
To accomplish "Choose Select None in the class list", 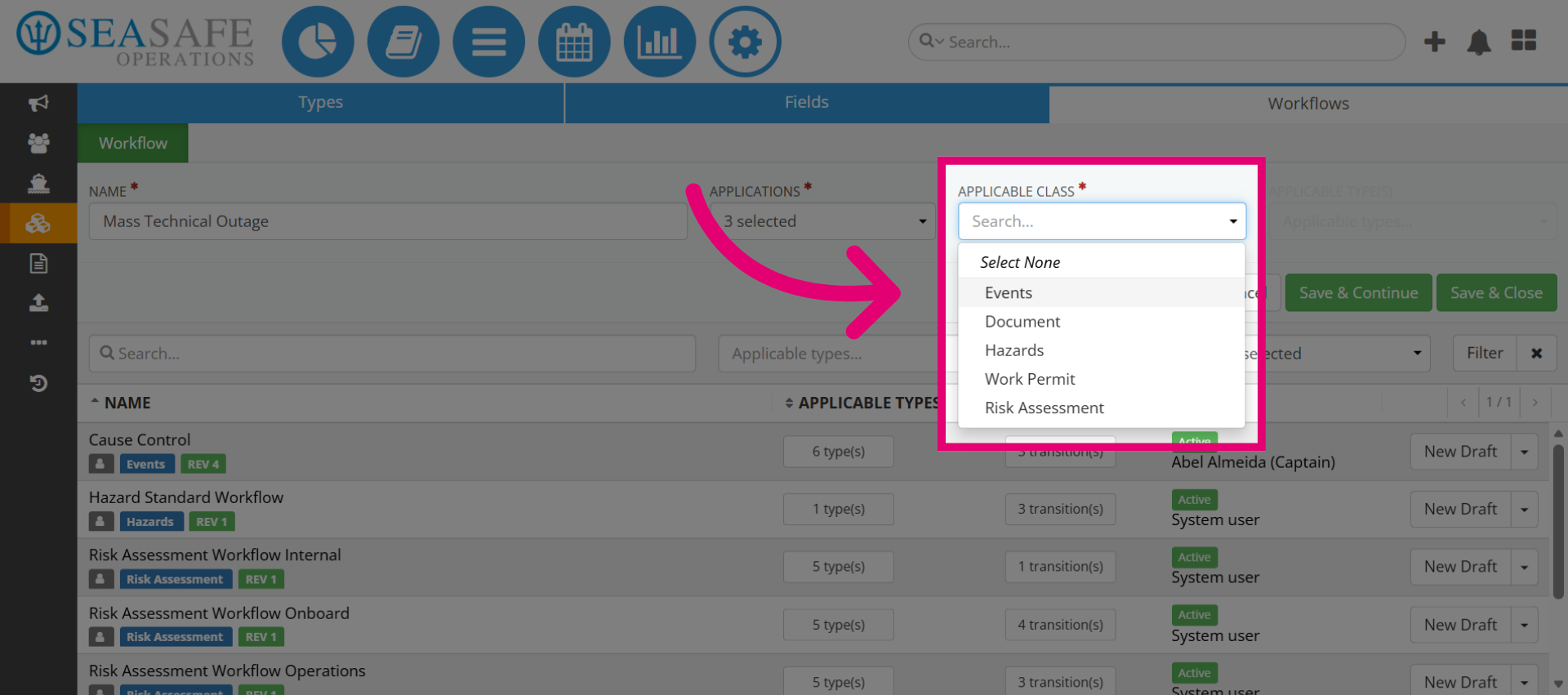I will (x=1102, y=262).
